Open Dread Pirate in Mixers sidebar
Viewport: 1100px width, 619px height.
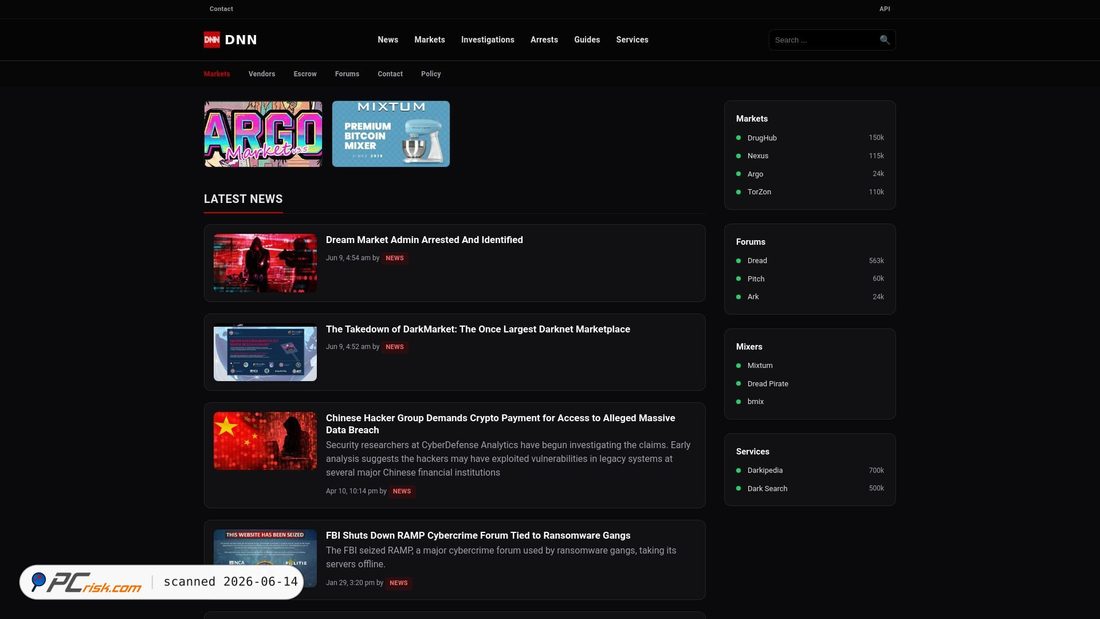point(767,384)
